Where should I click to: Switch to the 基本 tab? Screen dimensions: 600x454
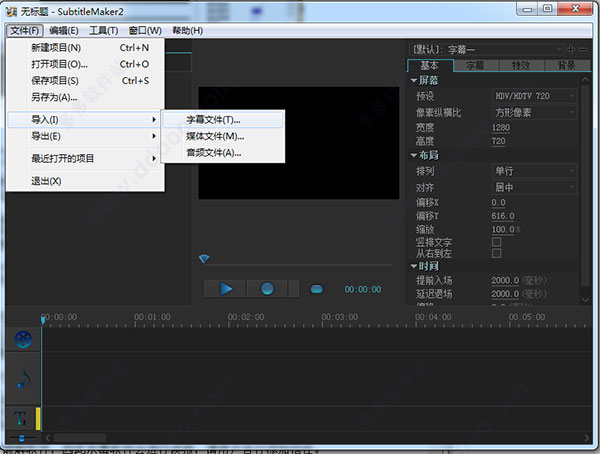[430, 66]
